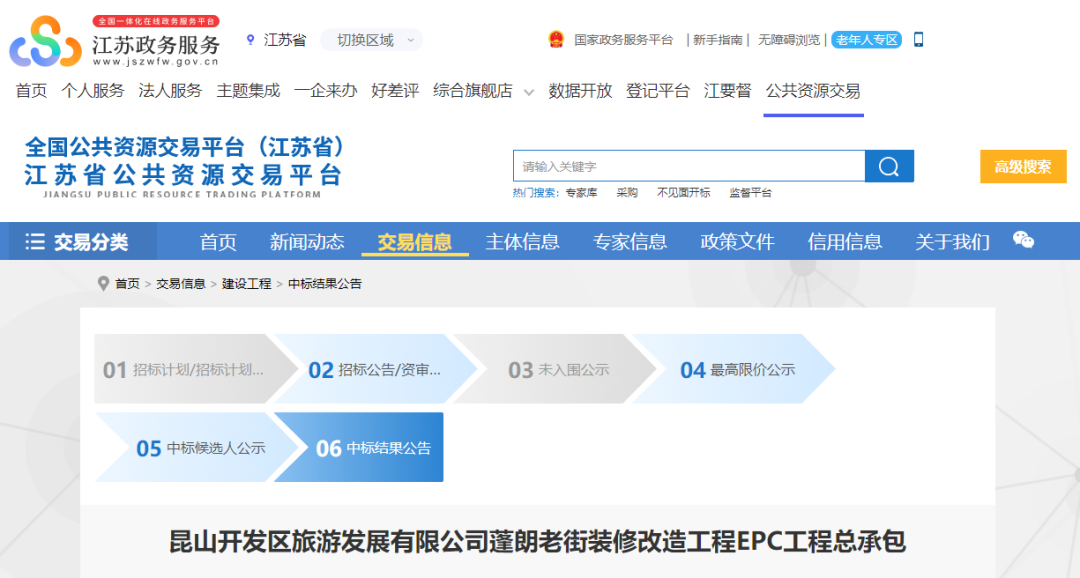Open the 建设工程 breadcrumb link
Screen dimensions: 1080x578
click(246, 284)
